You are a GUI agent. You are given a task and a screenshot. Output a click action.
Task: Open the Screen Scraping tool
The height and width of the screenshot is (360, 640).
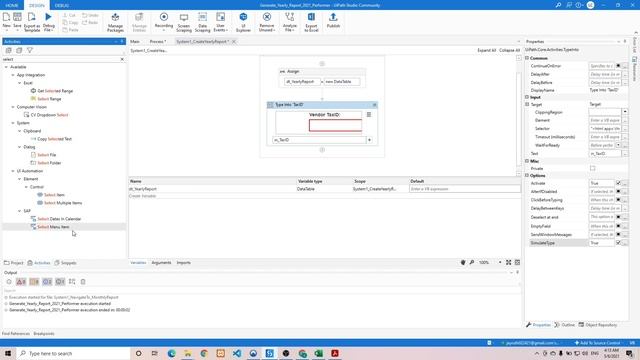(184, 22)
